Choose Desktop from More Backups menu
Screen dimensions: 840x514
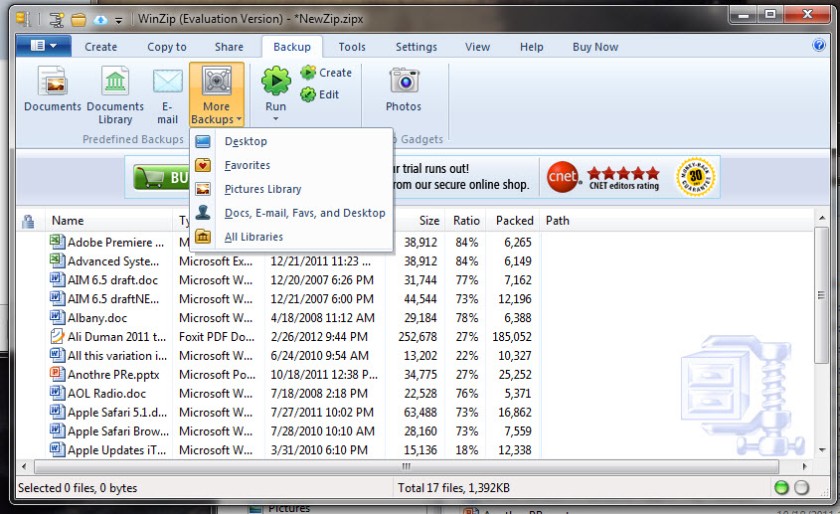pyautogui.click(x=291, y=141)
